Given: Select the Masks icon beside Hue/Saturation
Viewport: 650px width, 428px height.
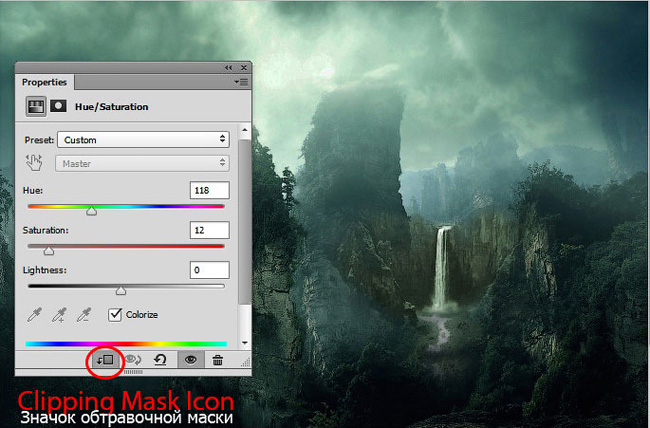Looking at the screenshot, I should click(x=58, y=106).
